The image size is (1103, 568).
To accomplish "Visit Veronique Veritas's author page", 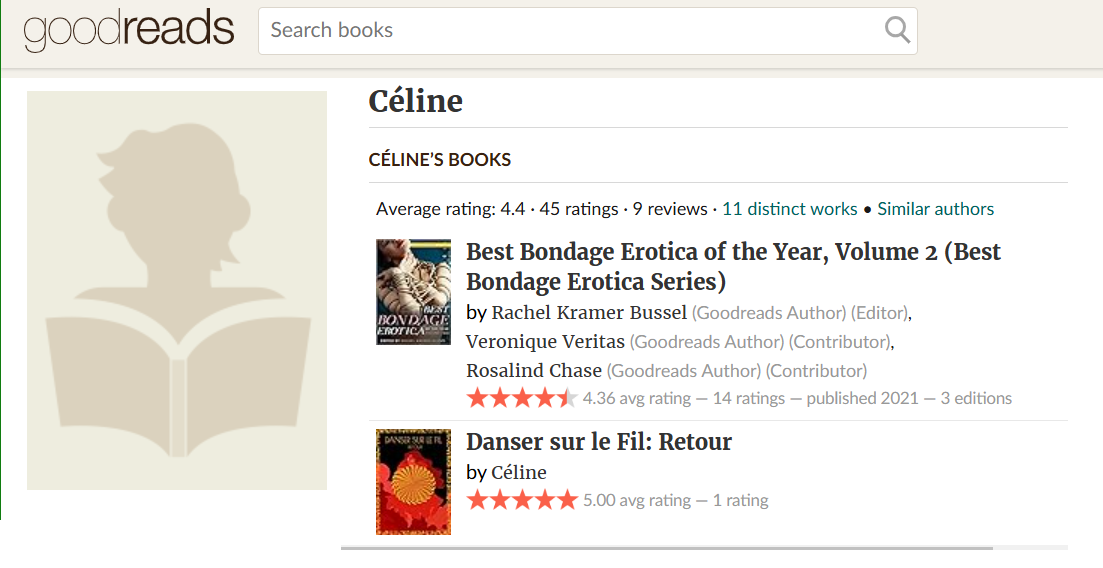I will [x=545, y=342].
